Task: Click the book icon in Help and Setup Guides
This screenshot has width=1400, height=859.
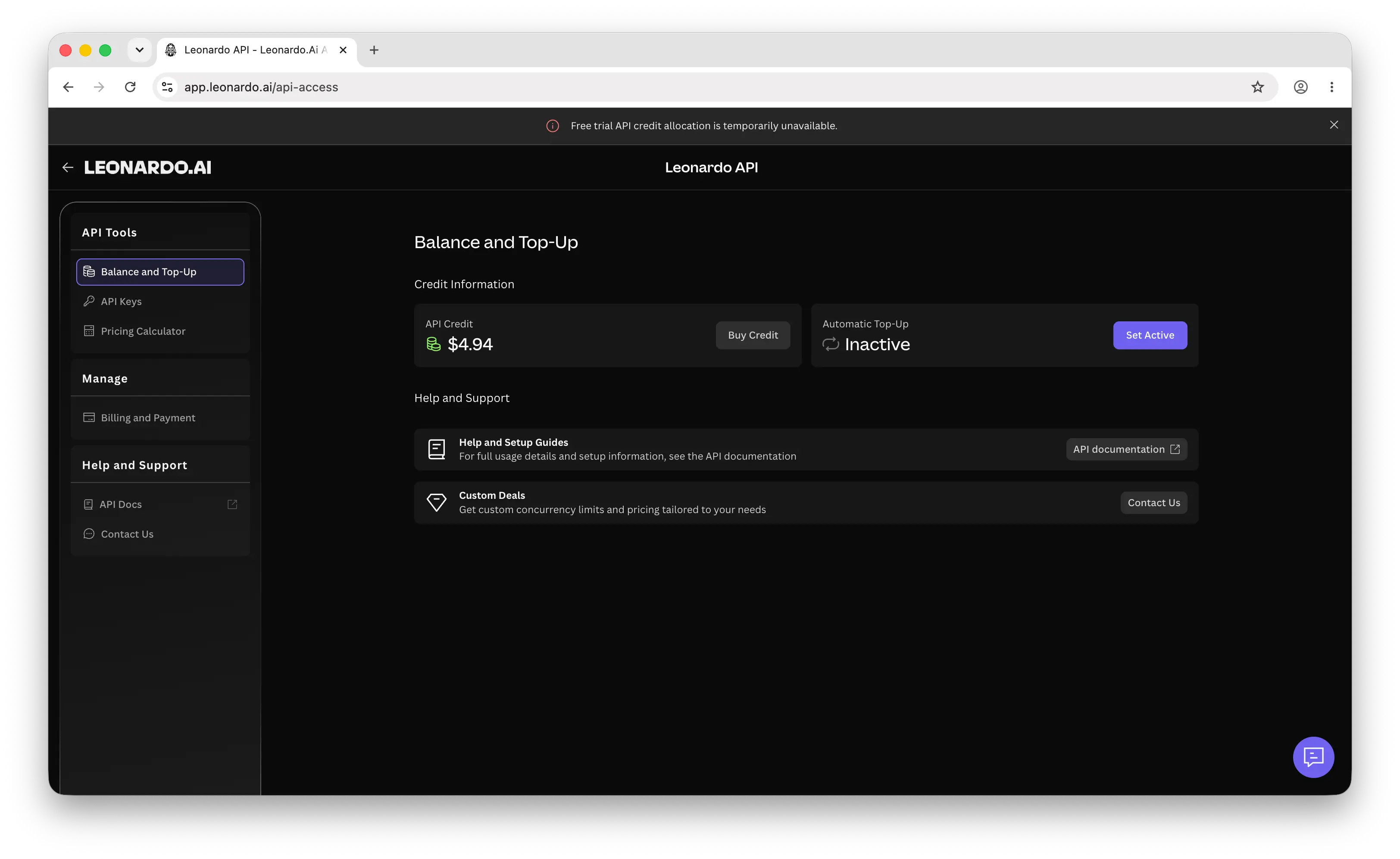Action: (x=436, y=449)
